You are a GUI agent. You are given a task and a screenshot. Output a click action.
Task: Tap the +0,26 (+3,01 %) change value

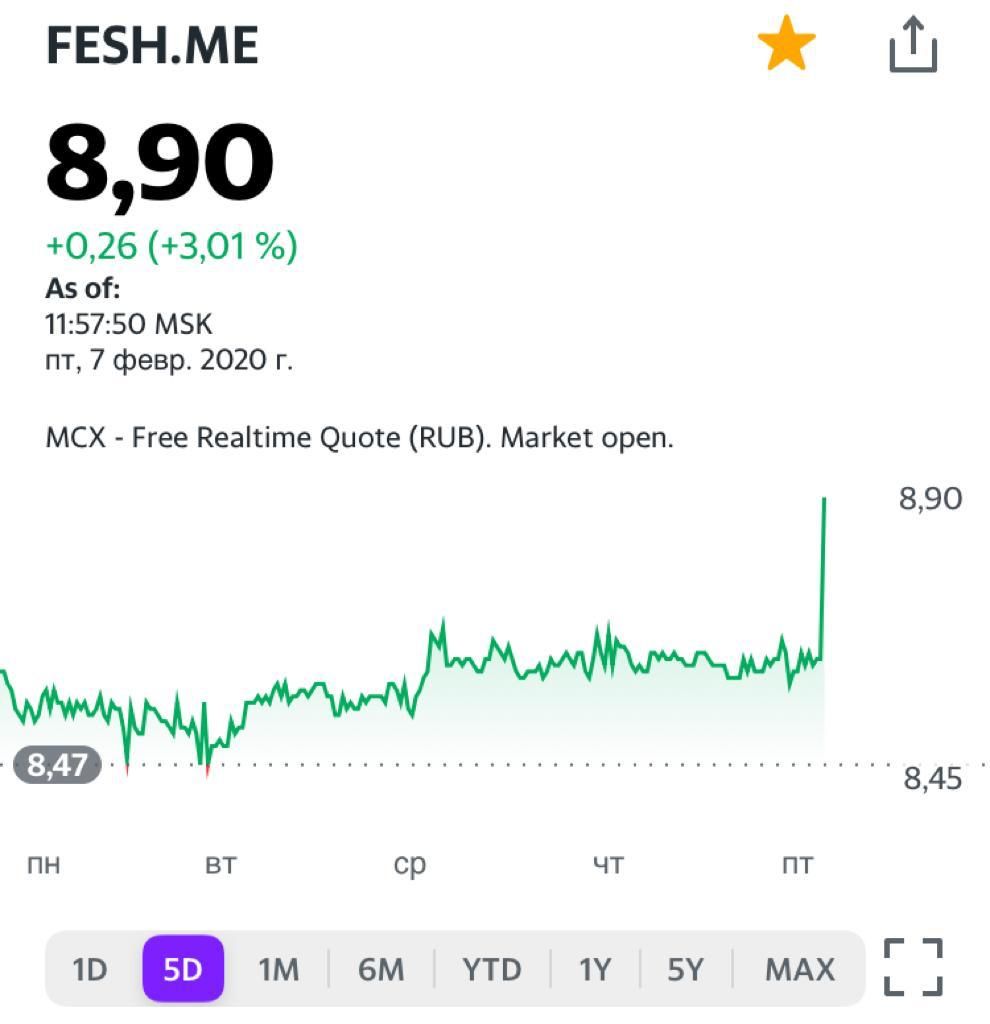point(172,246)
